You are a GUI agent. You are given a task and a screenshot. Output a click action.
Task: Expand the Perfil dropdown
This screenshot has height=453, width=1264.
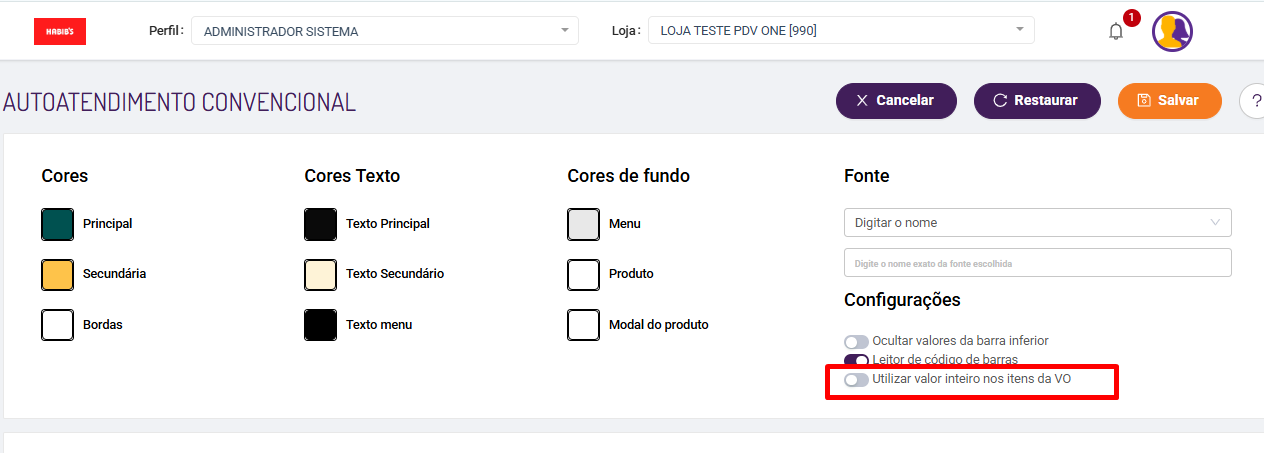384,31
